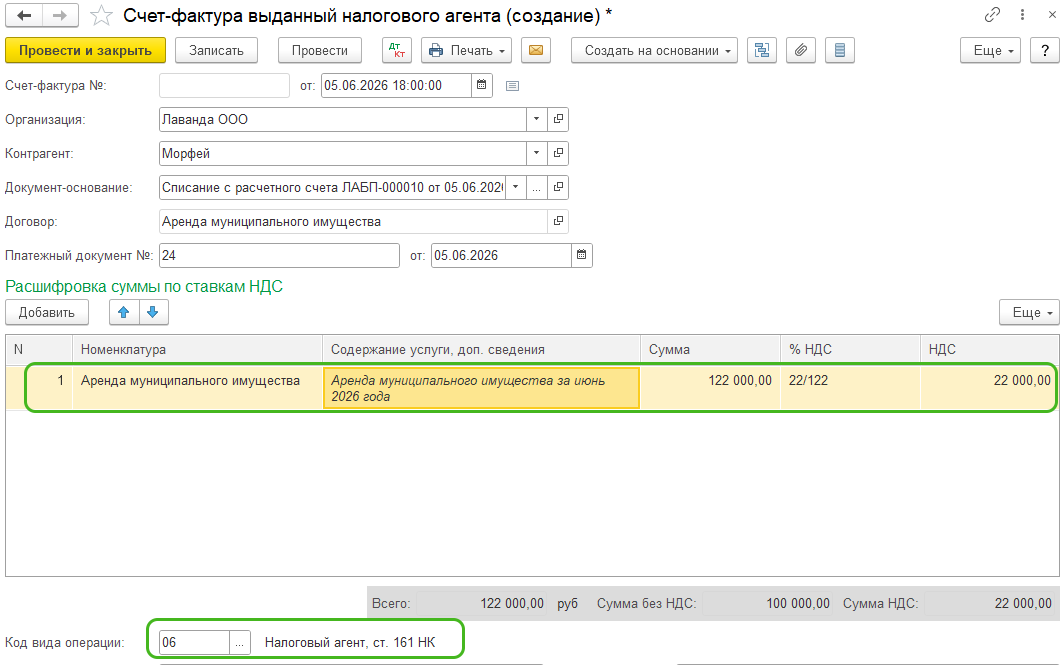Focus the Счет-фактура № field

[225, 86]
